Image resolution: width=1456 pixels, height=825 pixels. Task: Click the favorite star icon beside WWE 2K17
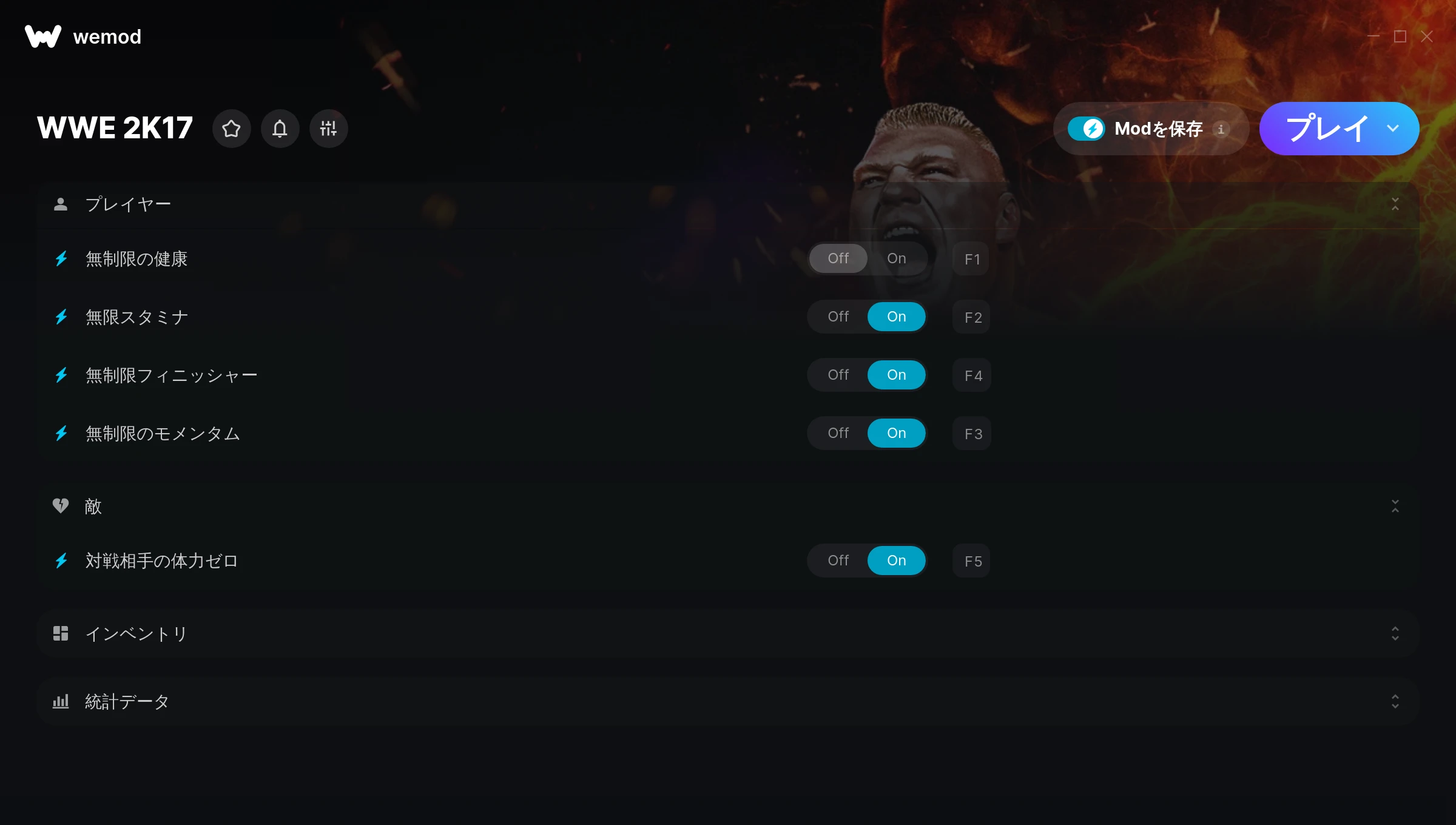pos(231,129)
